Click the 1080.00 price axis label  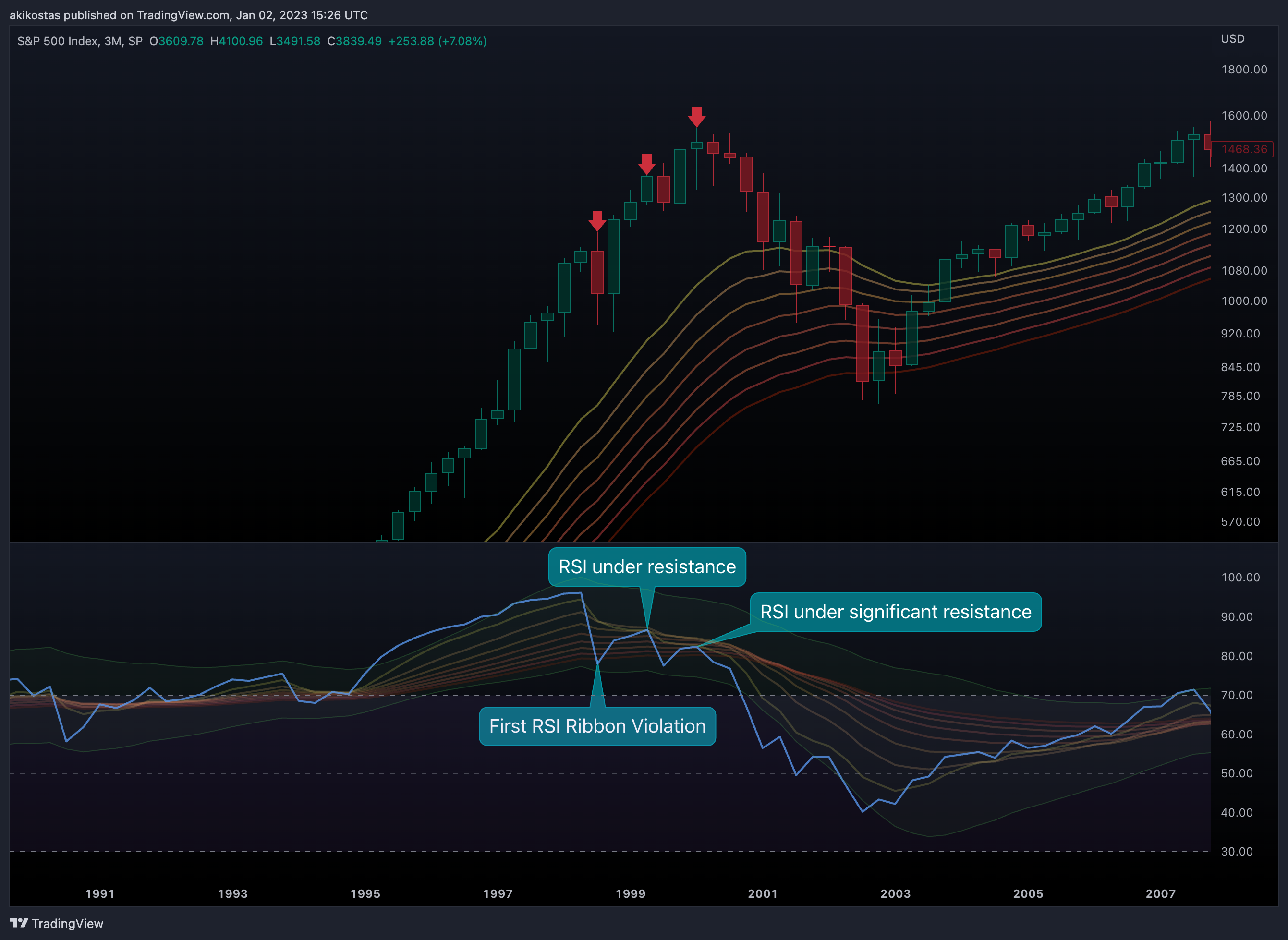pyautogui.click(x=1244, y=270)
